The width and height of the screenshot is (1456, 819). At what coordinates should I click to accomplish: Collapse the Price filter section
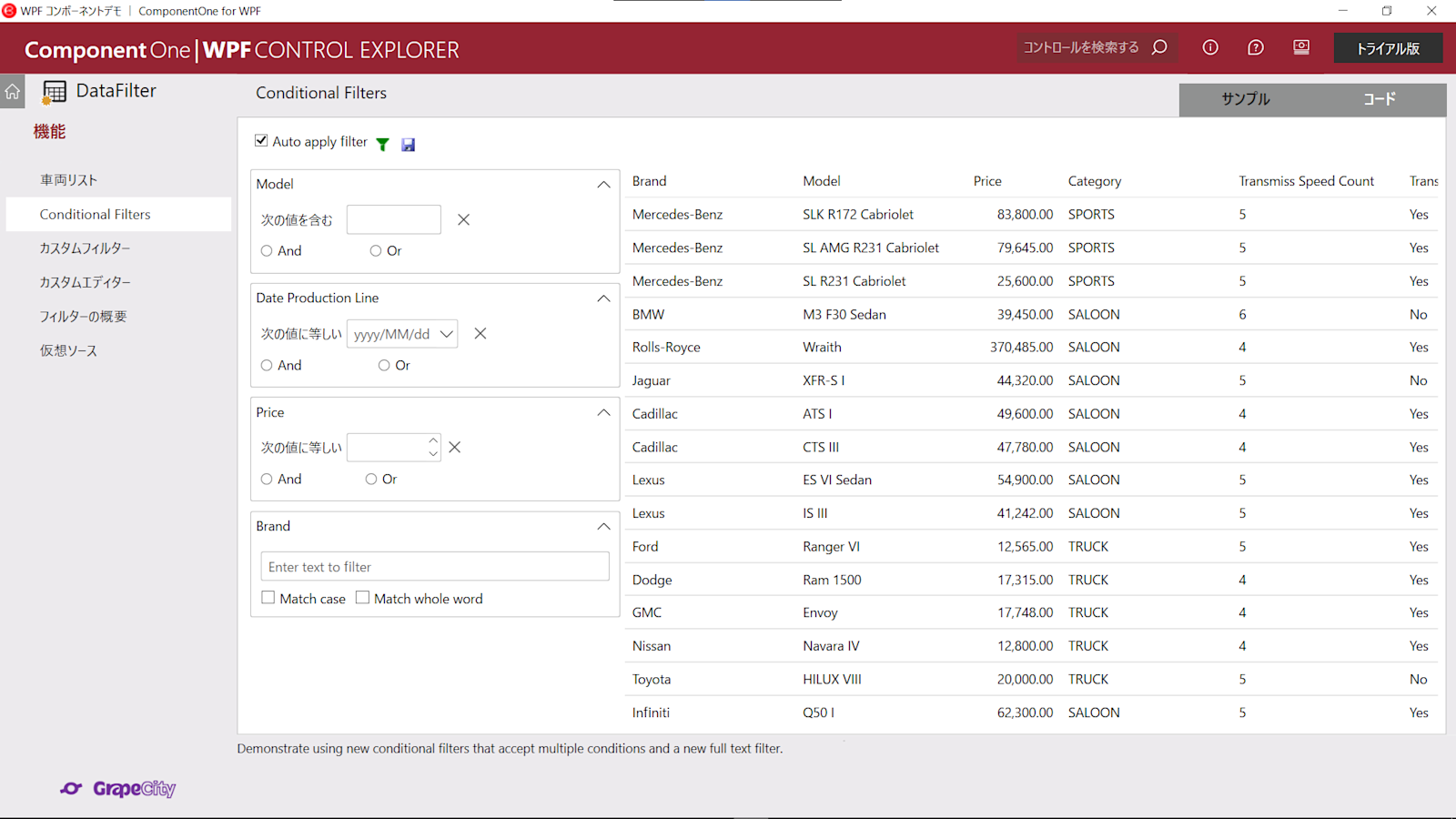(603, 413)
